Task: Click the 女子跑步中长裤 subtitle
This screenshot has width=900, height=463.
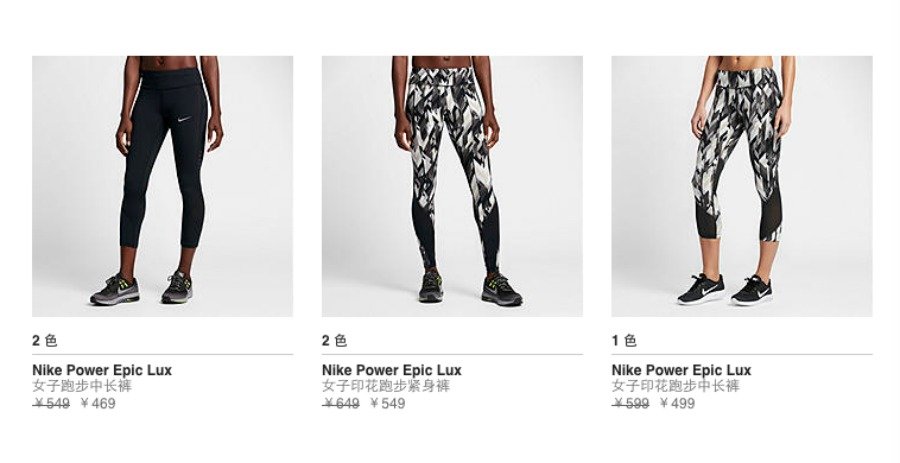Action: (x=82, y=386)
